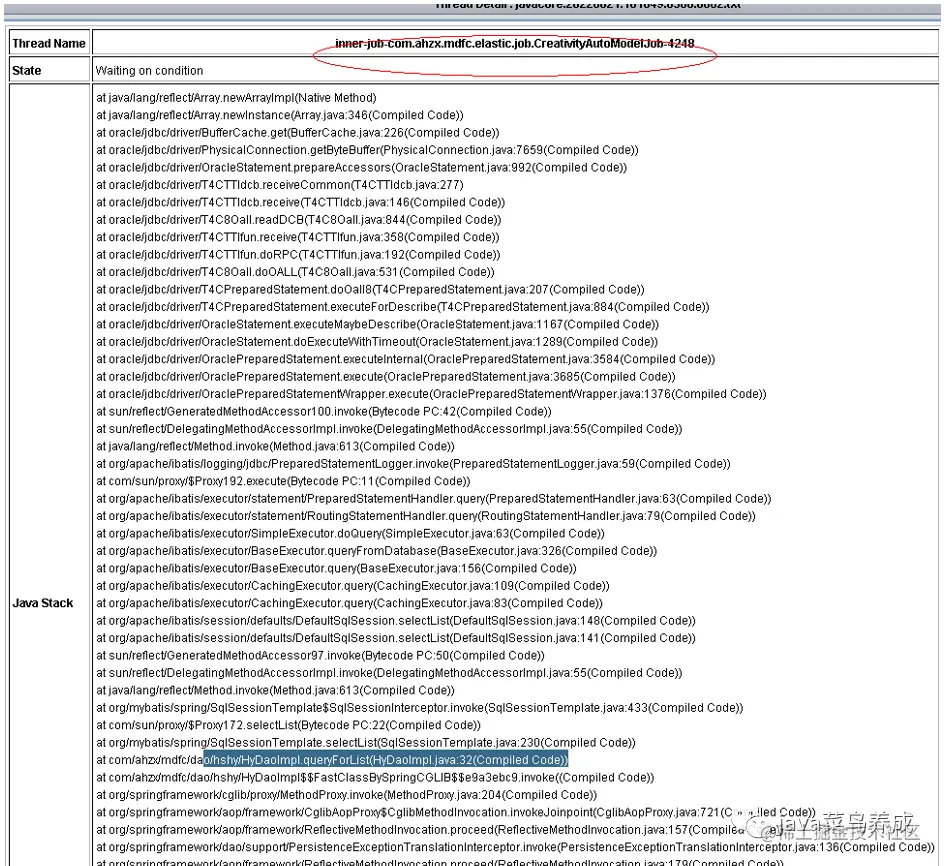The width and height of the screenshot is (944, 866).
Task: Click the DefaultSqlSession.selectList (java:141) line
Action: 396,639
